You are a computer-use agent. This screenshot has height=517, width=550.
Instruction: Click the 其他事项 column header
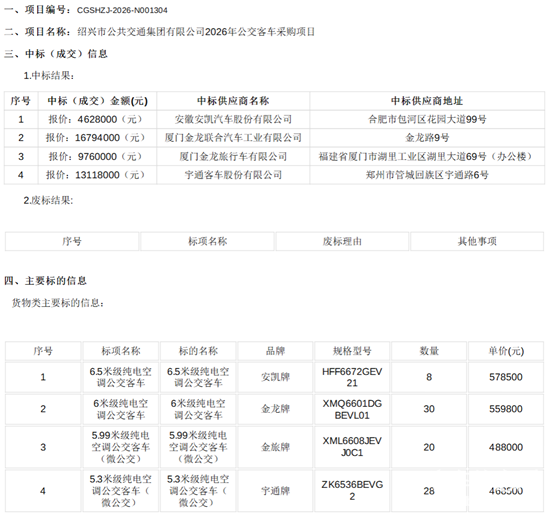(477, 241)
